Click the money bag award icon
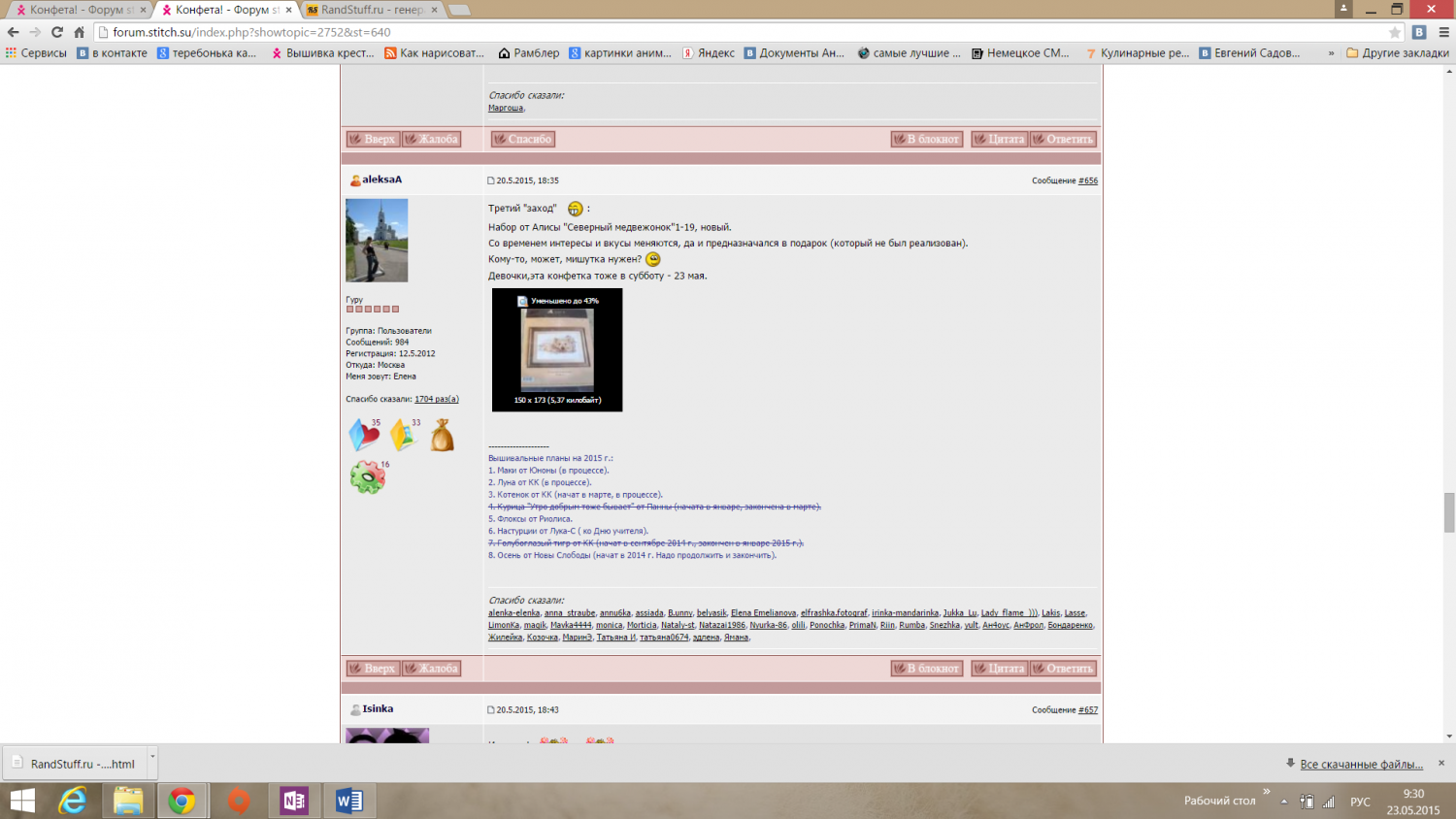1456x819 pixels. click(x=443, y=436)
